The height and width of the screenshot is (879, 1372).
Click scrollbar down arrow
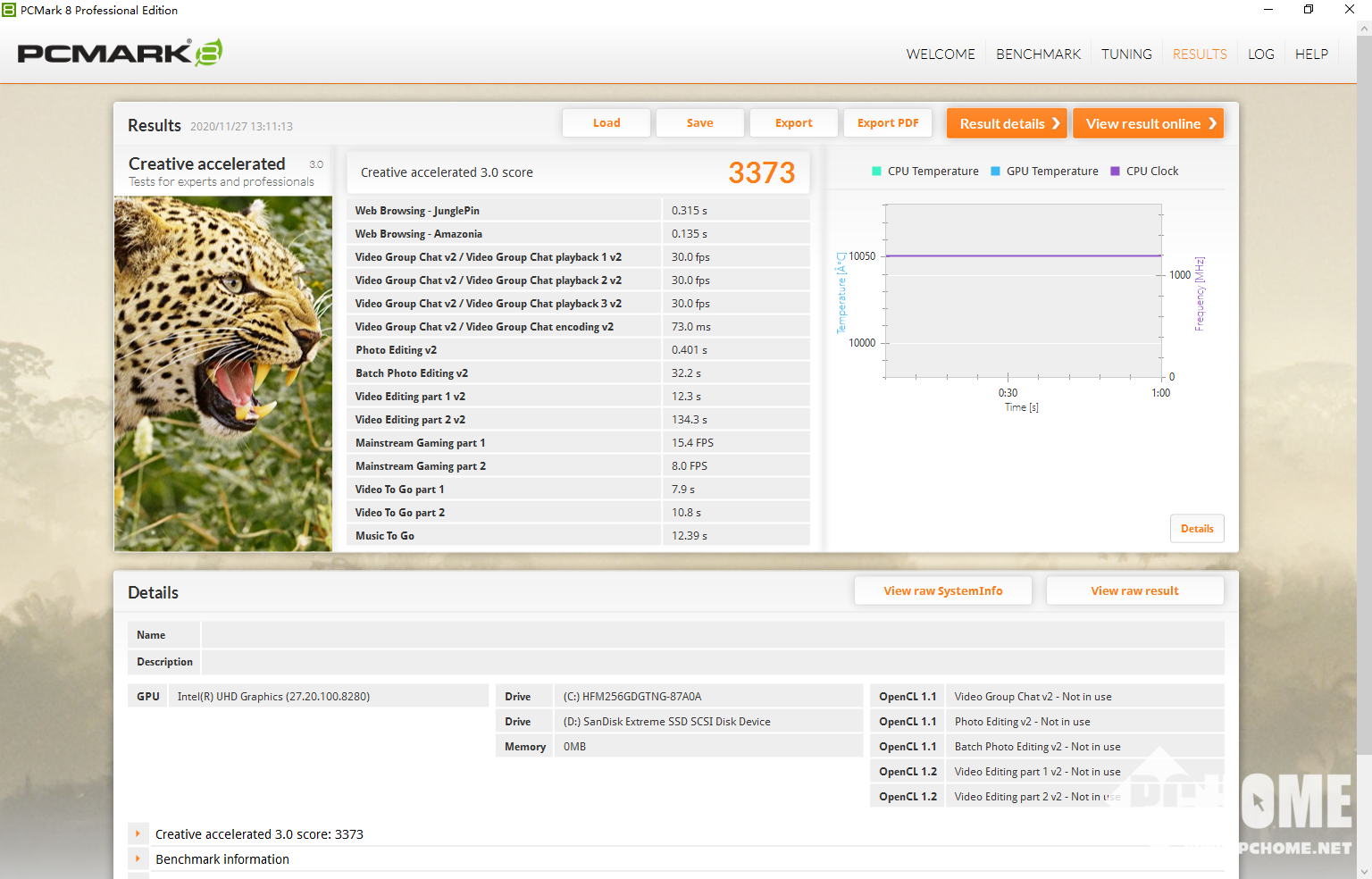click(1364, 871)
